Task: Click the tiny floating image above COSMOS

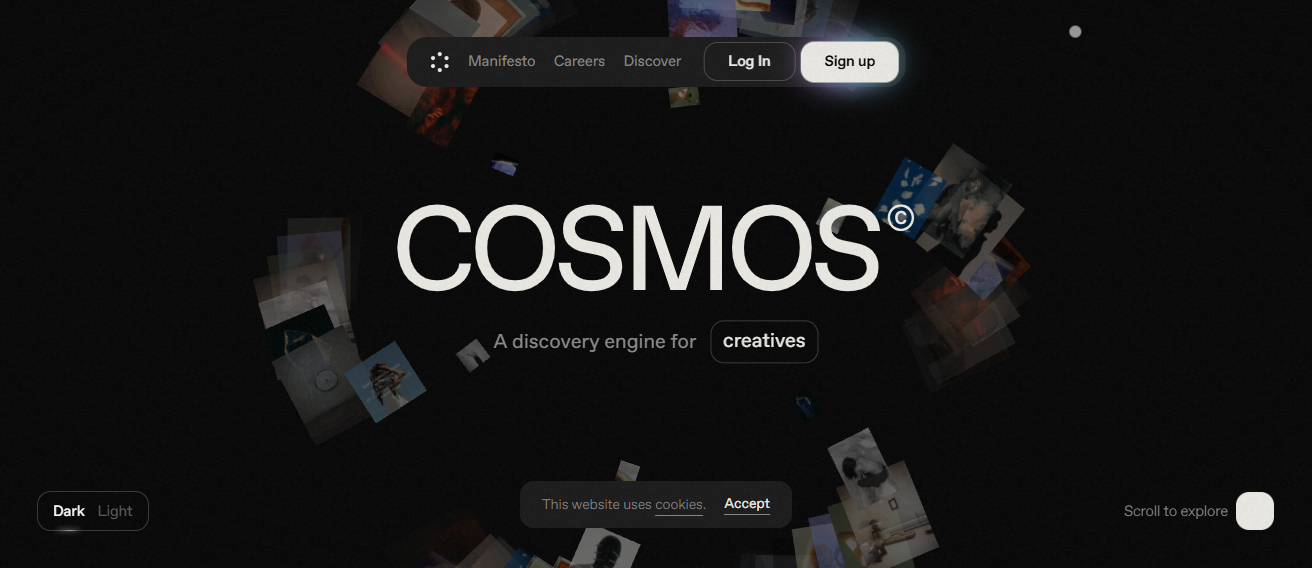Action: pyautogui.click(x=505, y=166)
